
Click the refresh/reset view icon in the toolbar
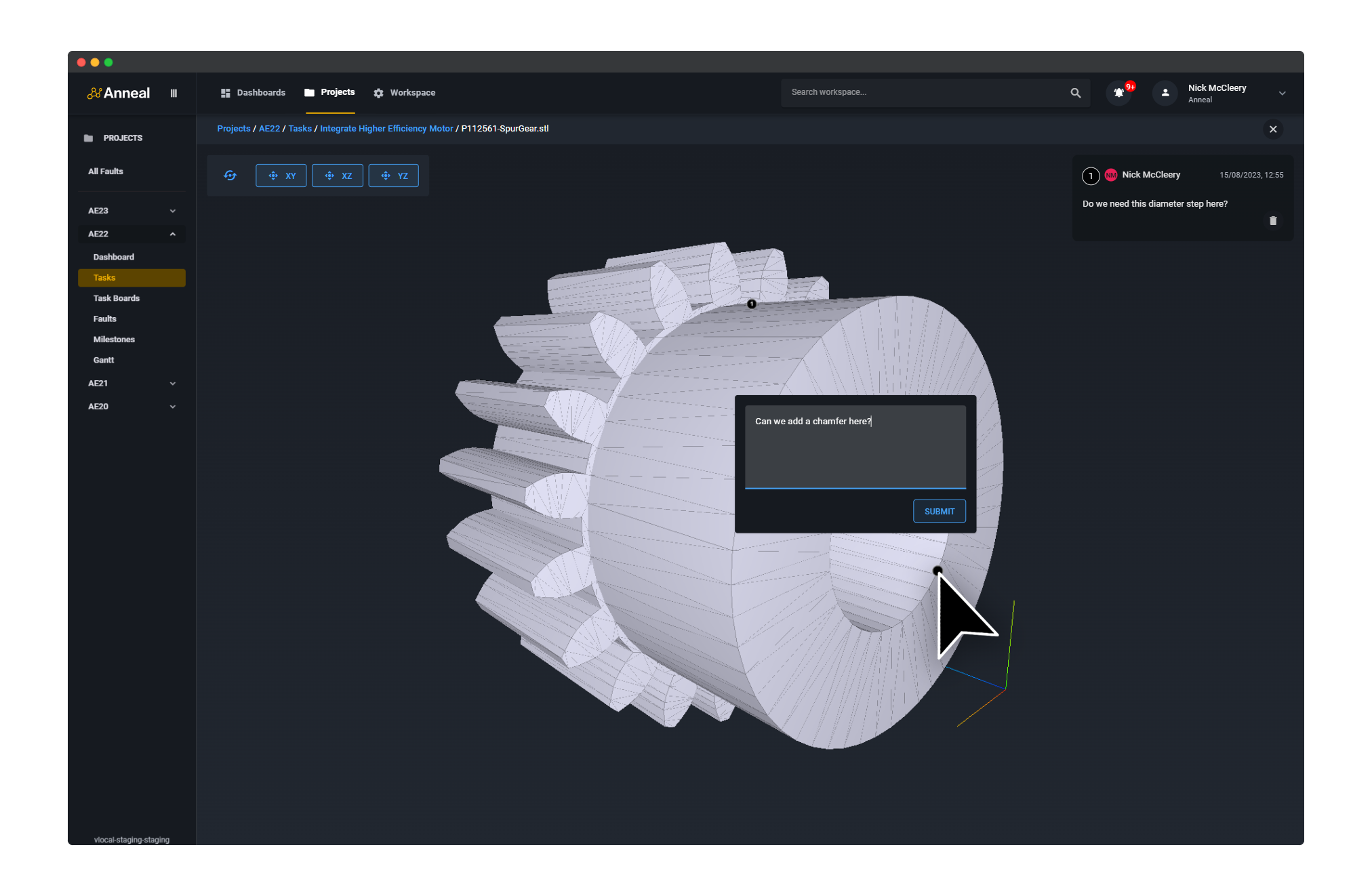click(230, 175)
